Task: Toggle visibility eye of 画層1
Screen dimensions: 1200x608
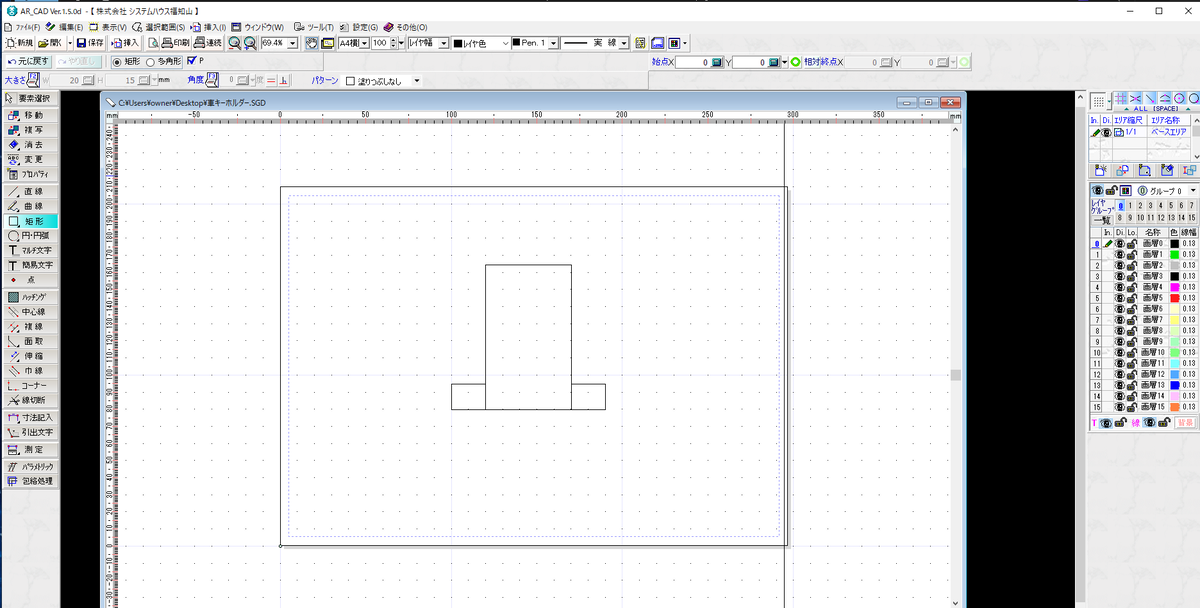Action: [x=1120, y=255]
